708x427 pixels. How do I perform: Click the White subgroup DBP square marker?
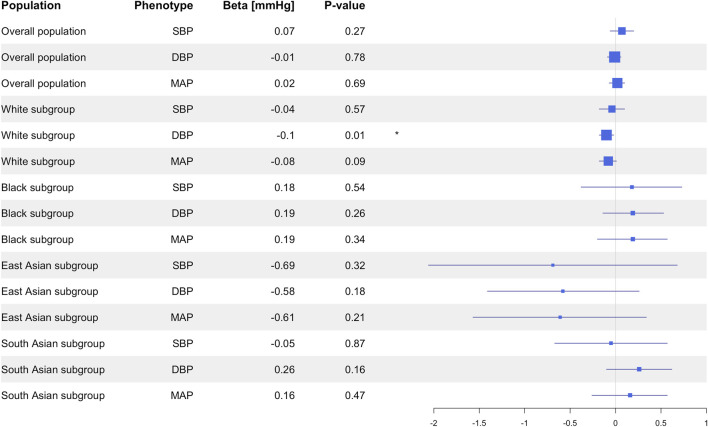pos(606,135)
